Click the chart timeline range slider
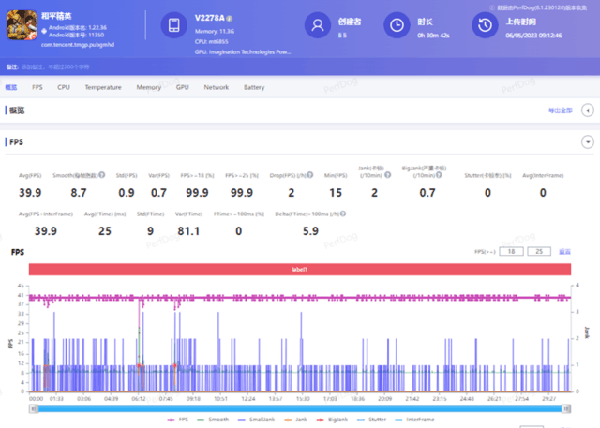This screenshot has width=600, height=428. 300,407
